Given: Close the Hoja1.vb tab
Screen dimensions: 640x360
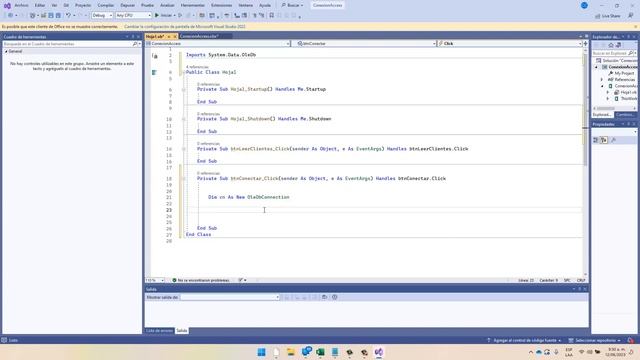Looking at the screenshot, I should pyautogui.click(x=175, y=36).
